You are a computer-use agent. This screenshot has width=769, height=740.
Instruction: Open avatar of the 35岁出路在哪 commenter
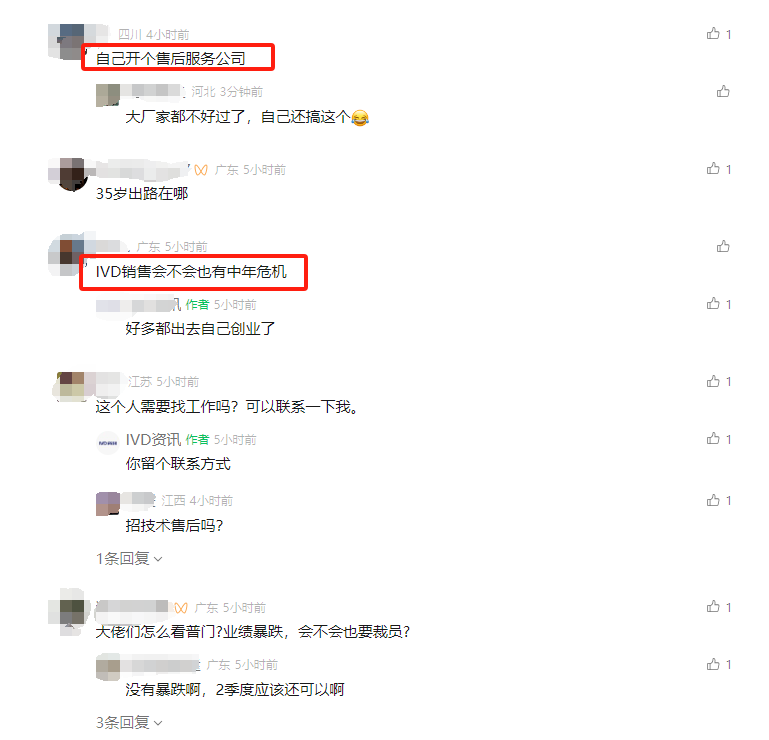click(72, 174)
